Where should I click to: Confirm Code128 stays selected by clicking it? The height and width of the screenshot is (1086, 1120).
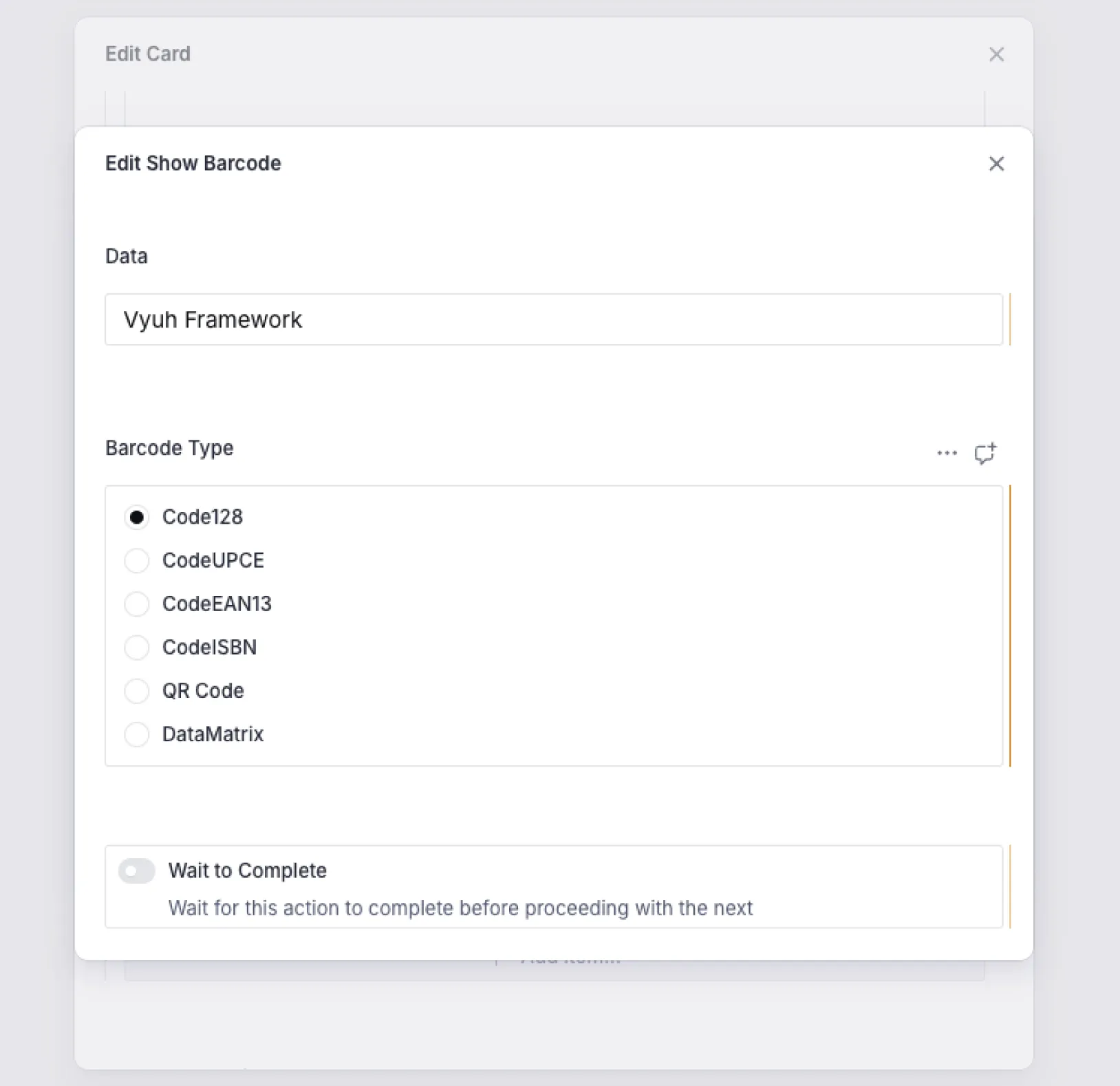(137, 517)
